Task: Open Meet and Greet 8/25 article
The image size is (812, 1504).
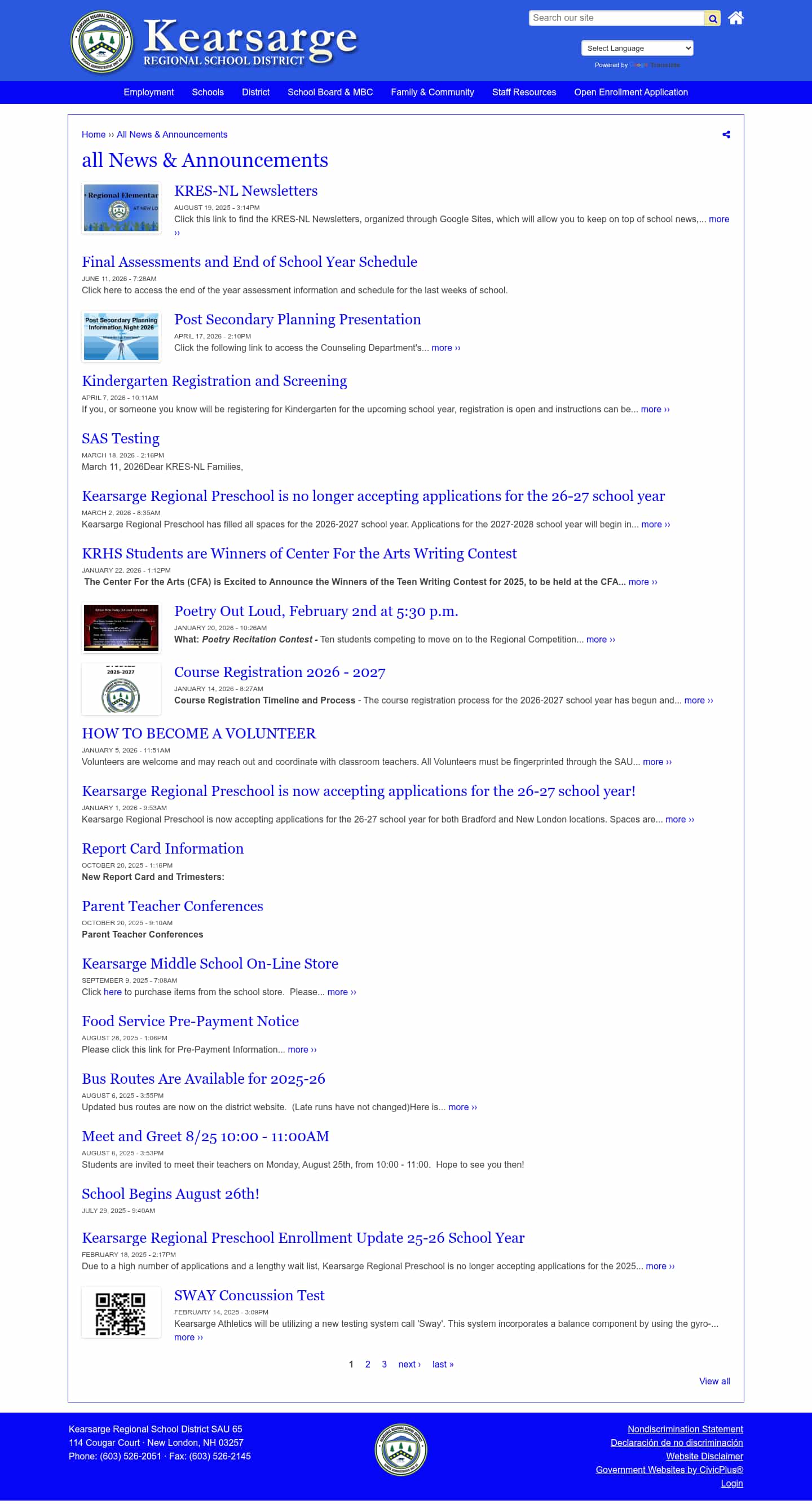Action: 205,1137
